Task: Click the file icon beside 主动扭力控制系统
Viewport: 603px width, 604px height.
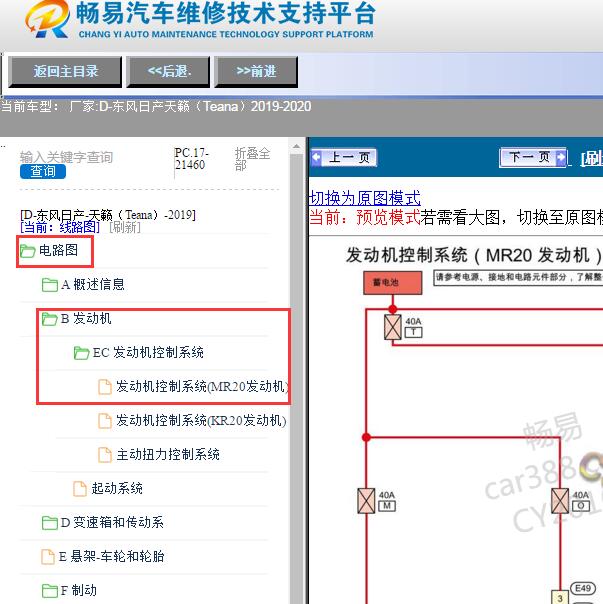Action: 105,455
